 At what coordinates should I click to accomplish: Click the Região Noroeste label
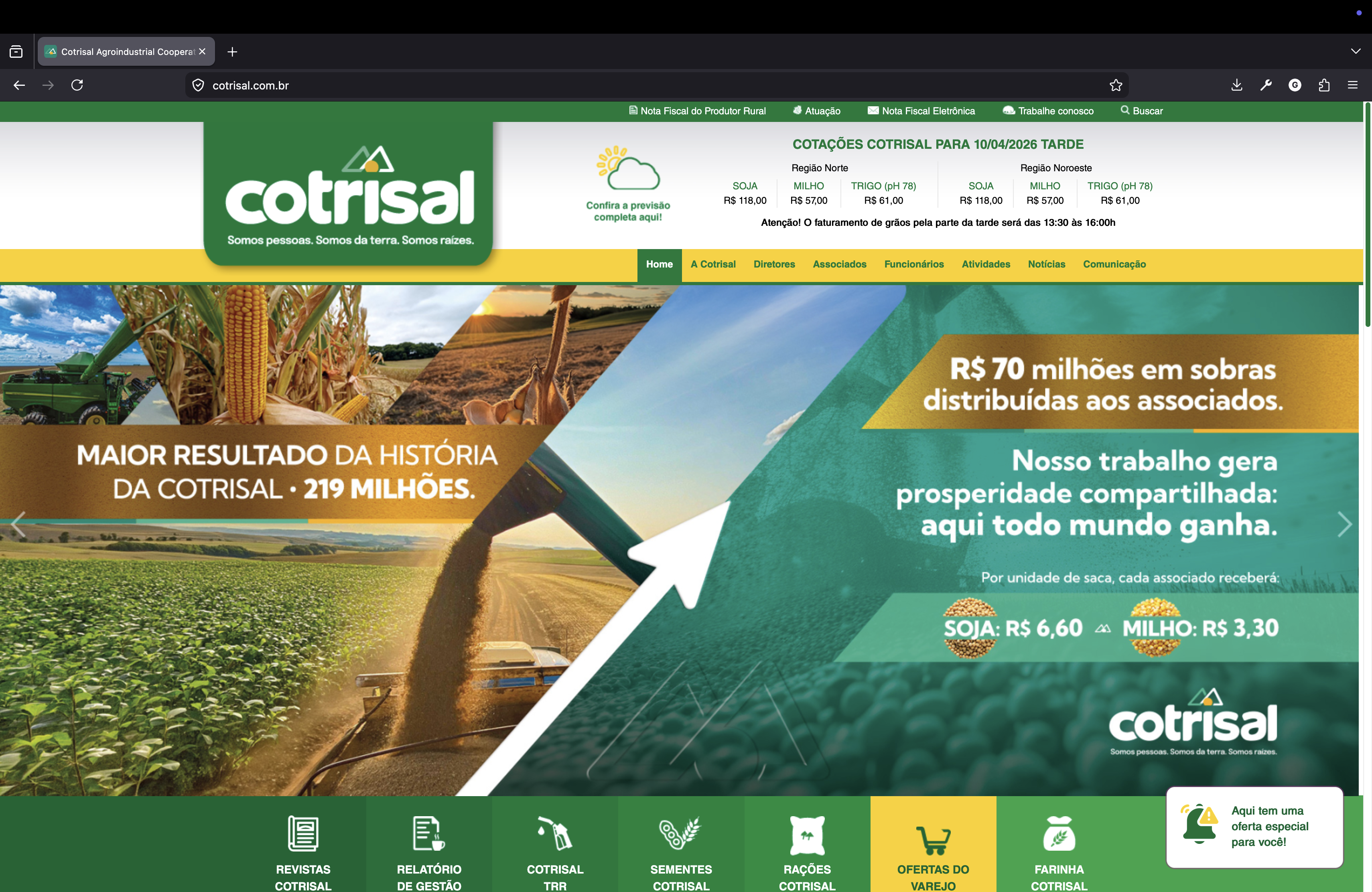(x=1055, y=168)
